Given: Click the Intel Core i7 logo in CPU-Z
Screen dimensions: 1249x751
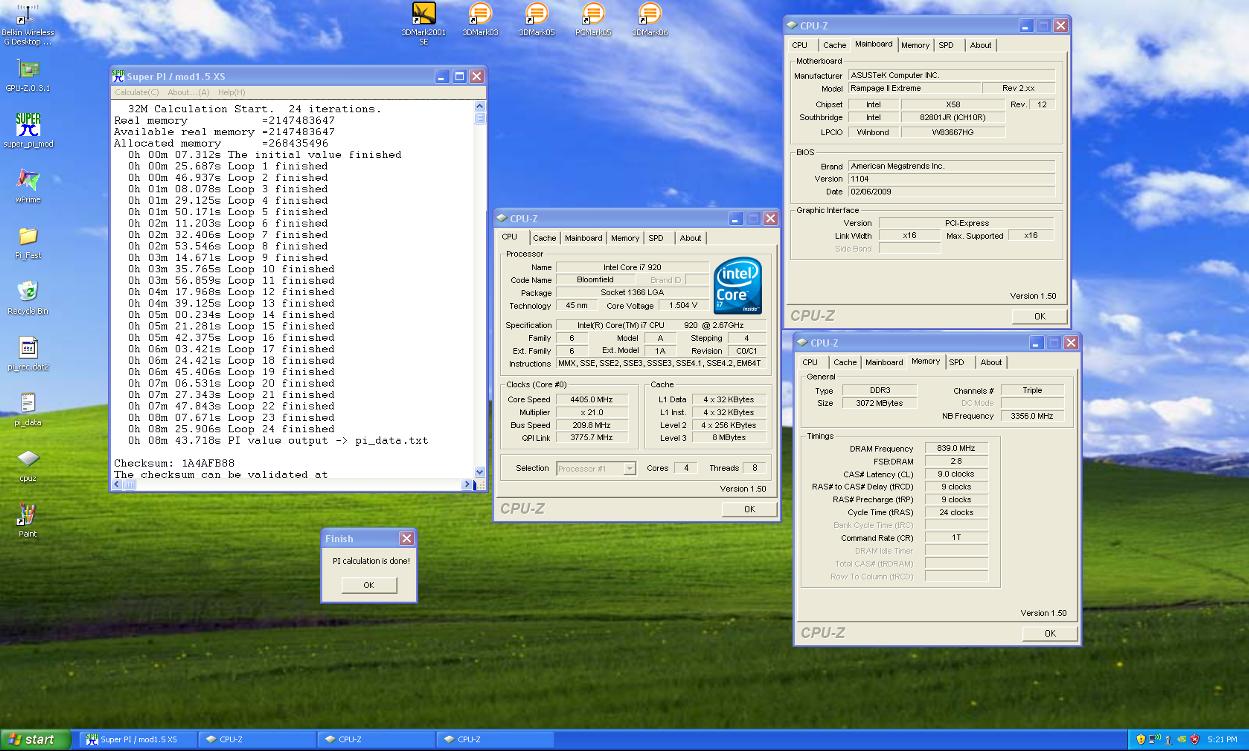Looking at the screenshot, I should [738, 286].
